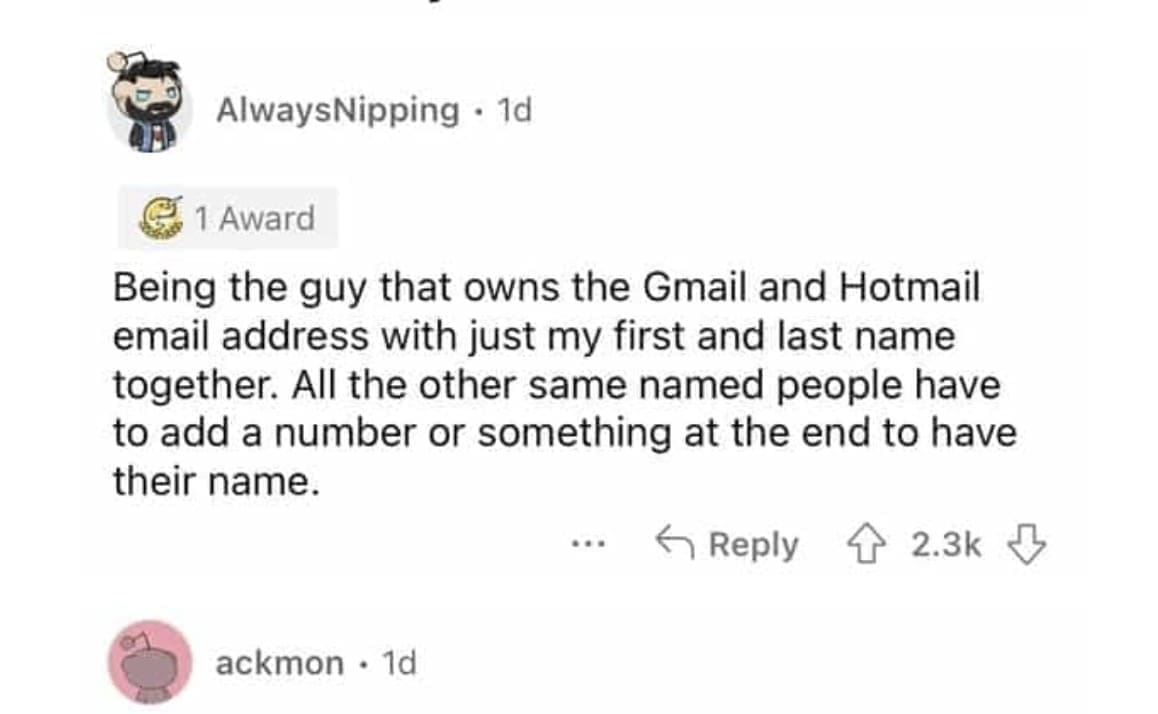Click the 1d timestamp beside ackmon
Image resolution: width=1158 pixels, height=714 pixels.
click(x=400, y=662)
